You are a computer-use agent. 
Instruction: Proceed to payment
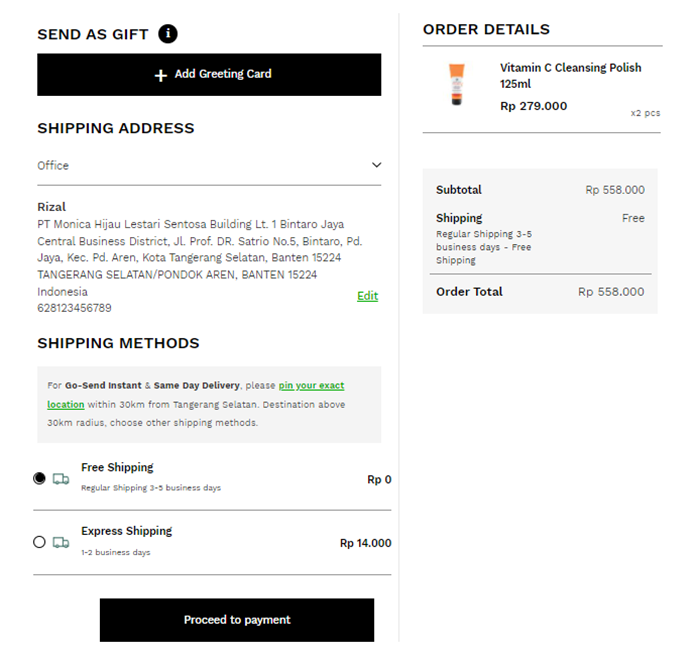coord(237,620)
